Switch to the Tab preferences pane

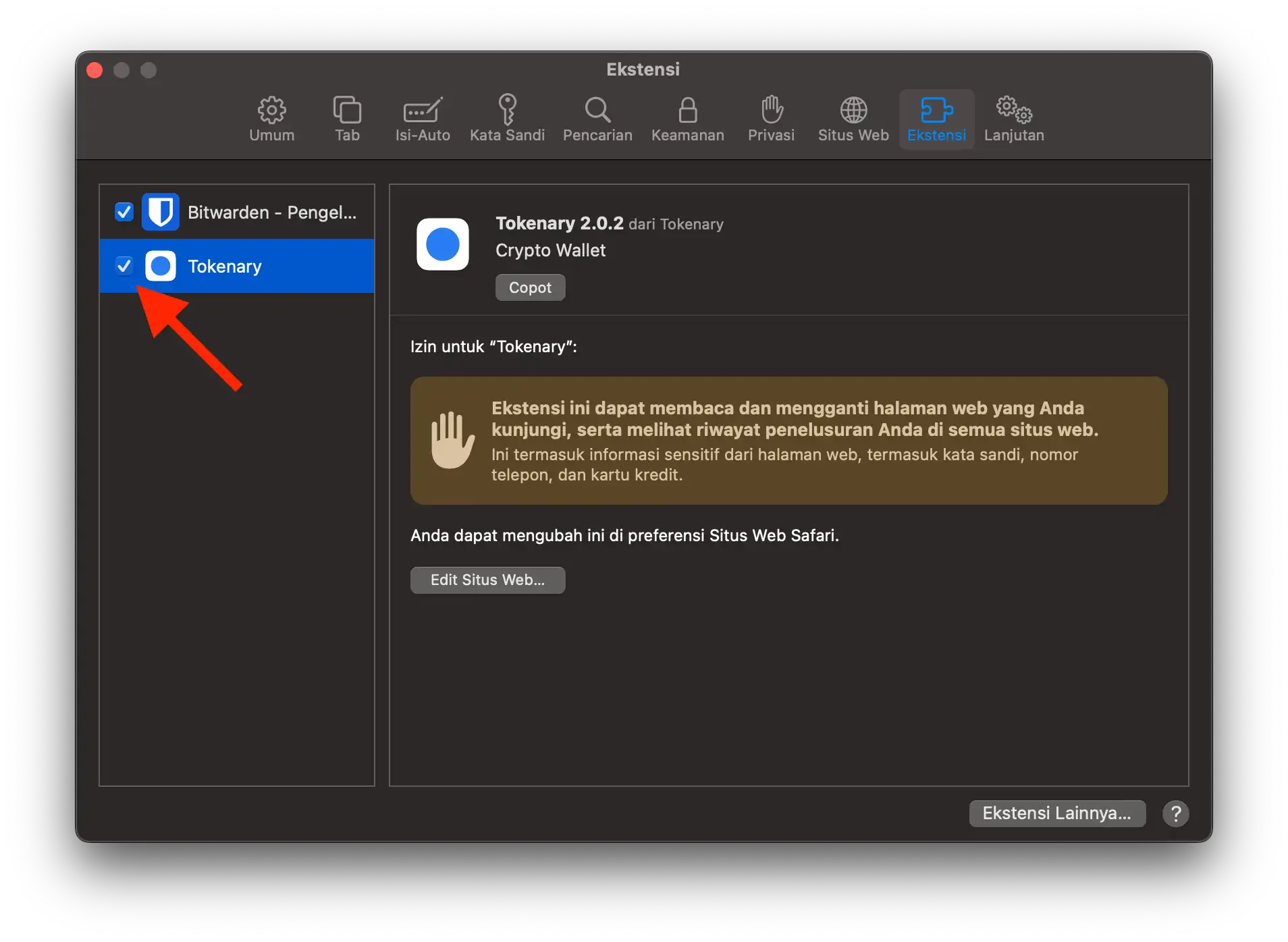tap(347, 119)
